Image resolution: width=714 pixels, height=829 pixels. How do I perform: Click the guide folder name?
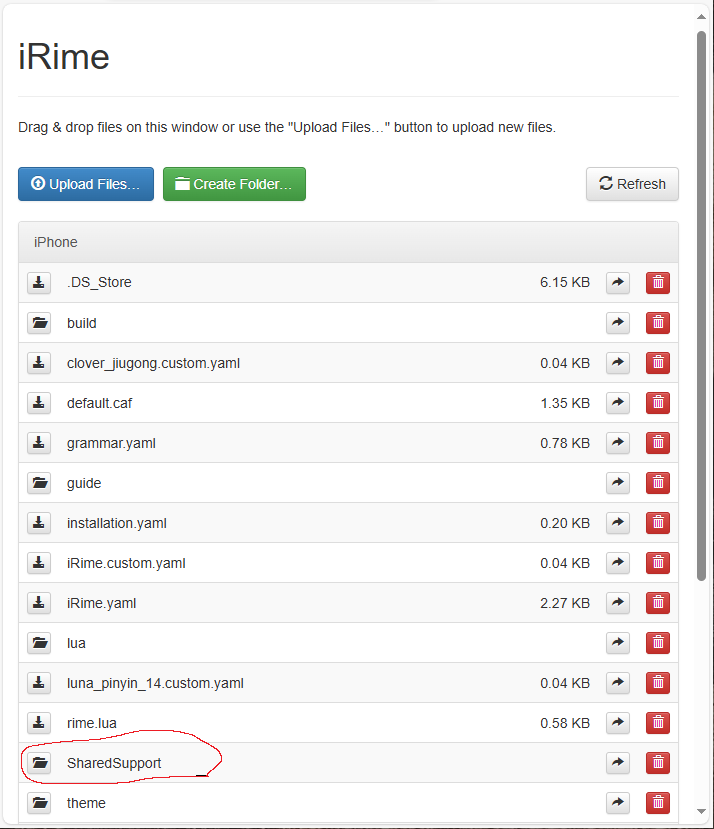coord(84,483)
